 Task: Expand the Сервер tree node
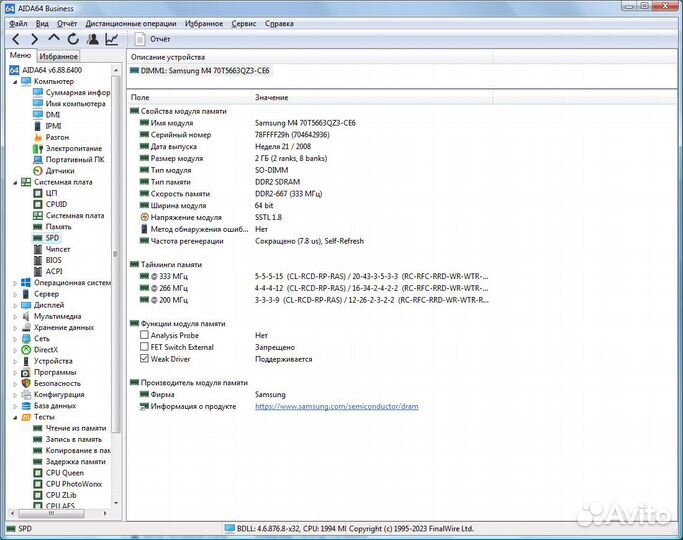pyautogui.click(x=15, y=294)
